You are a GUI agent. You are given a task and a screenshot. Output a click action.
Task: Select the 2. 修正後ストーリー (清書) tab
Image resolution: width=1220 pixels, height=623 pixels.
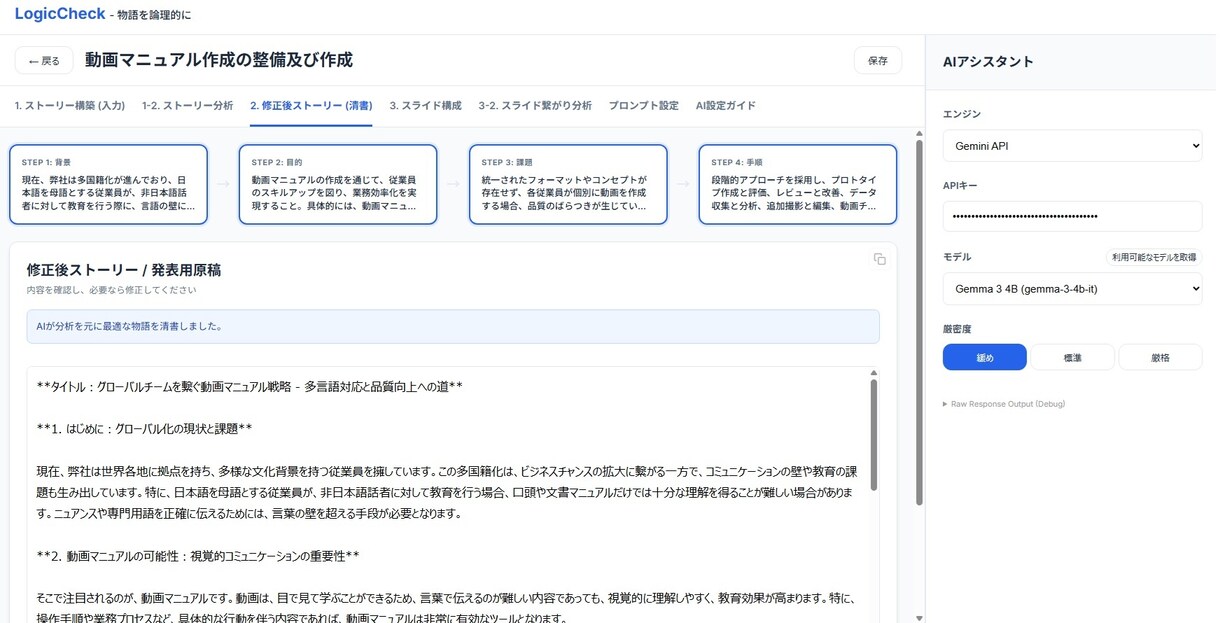pyautogui.click(x=311, y=106)
